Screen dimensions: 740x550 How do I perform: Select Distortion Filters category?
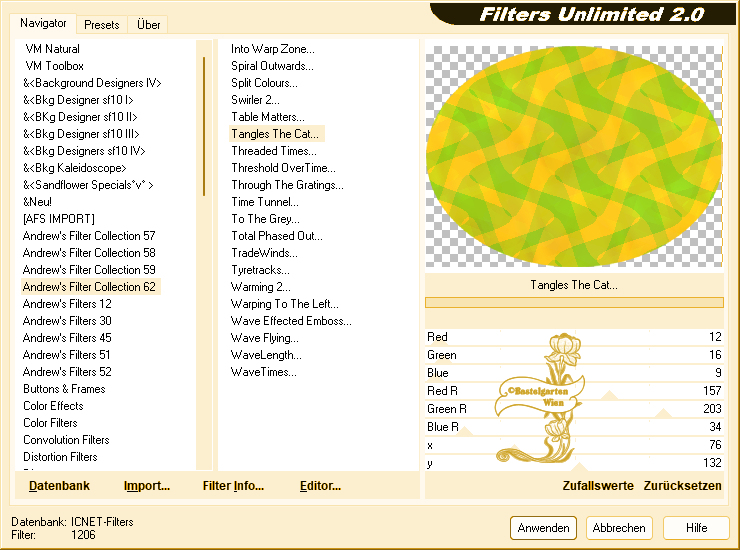(60, 457)
